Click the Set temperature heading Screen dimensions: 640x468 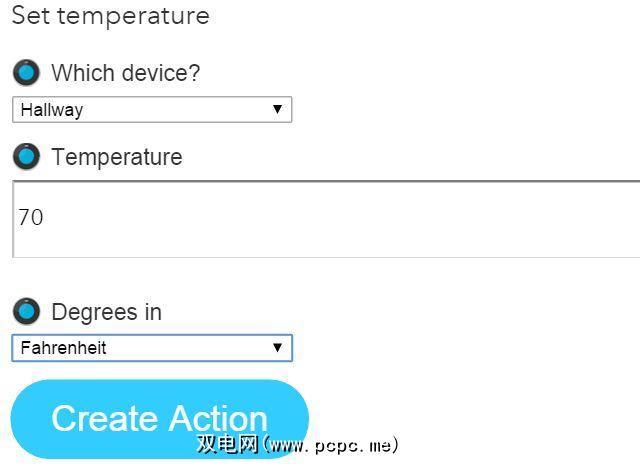tap(110, 16)
